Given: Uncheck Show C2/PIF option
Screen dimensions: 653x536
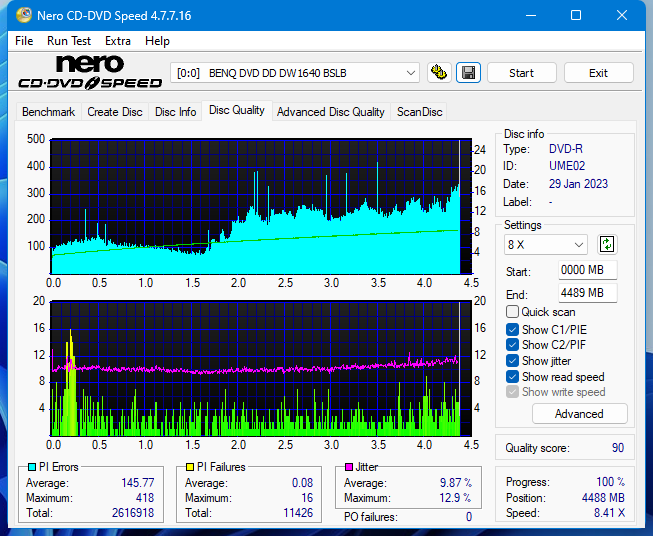Looking at the screenshot, I should (x=512, y=345).
